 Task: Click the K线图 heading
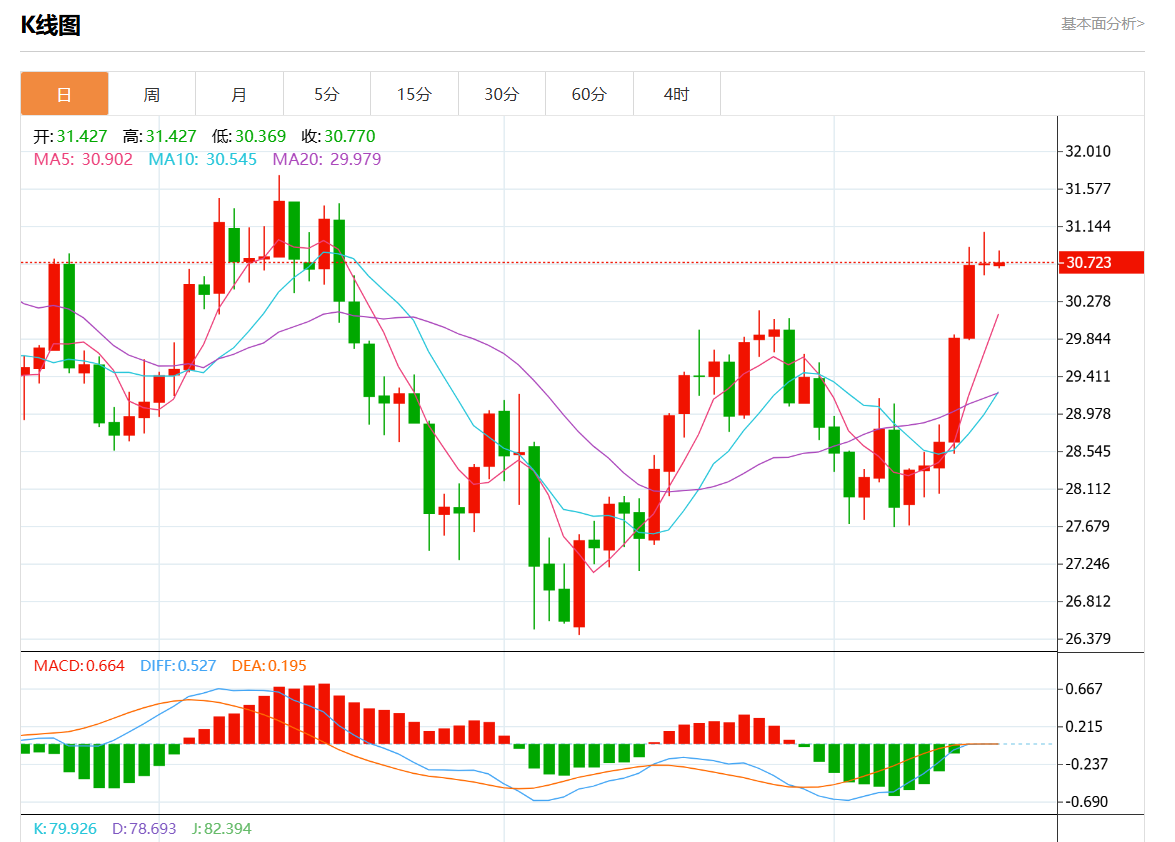click(x=50, y=25)
